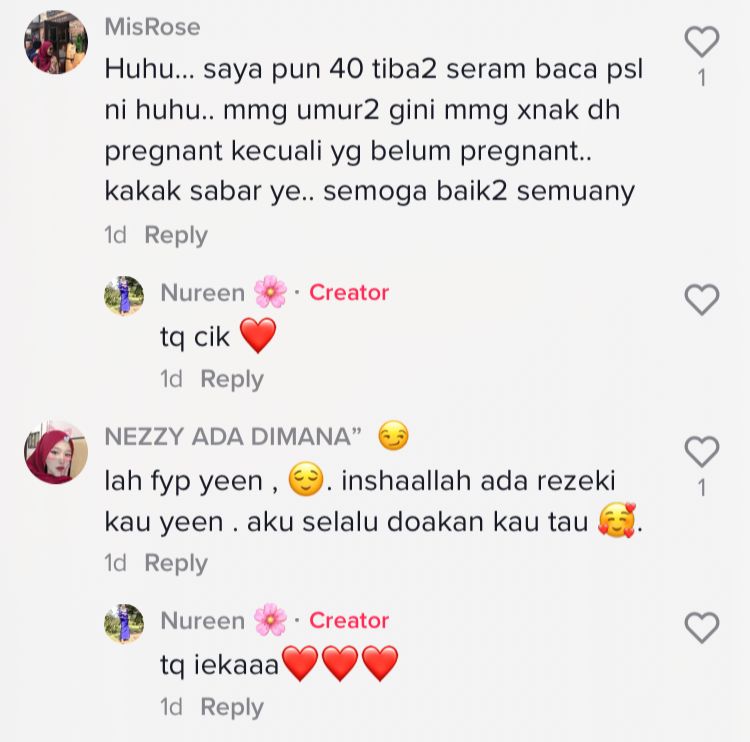The width and height of the screenshot is (750, 742).
Task: Select the Creator badge on first Nureen reply
Action: coord(349,292)
